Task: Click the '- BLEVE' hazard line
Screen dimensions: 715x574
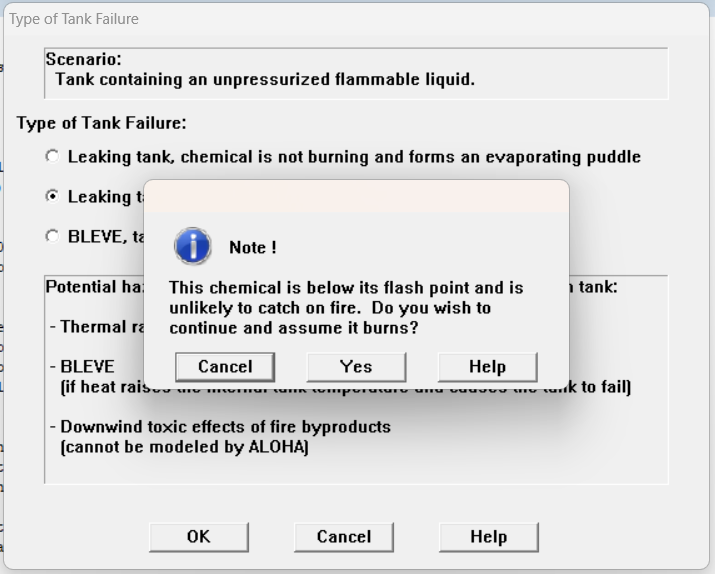Action: tap(83, 367)
